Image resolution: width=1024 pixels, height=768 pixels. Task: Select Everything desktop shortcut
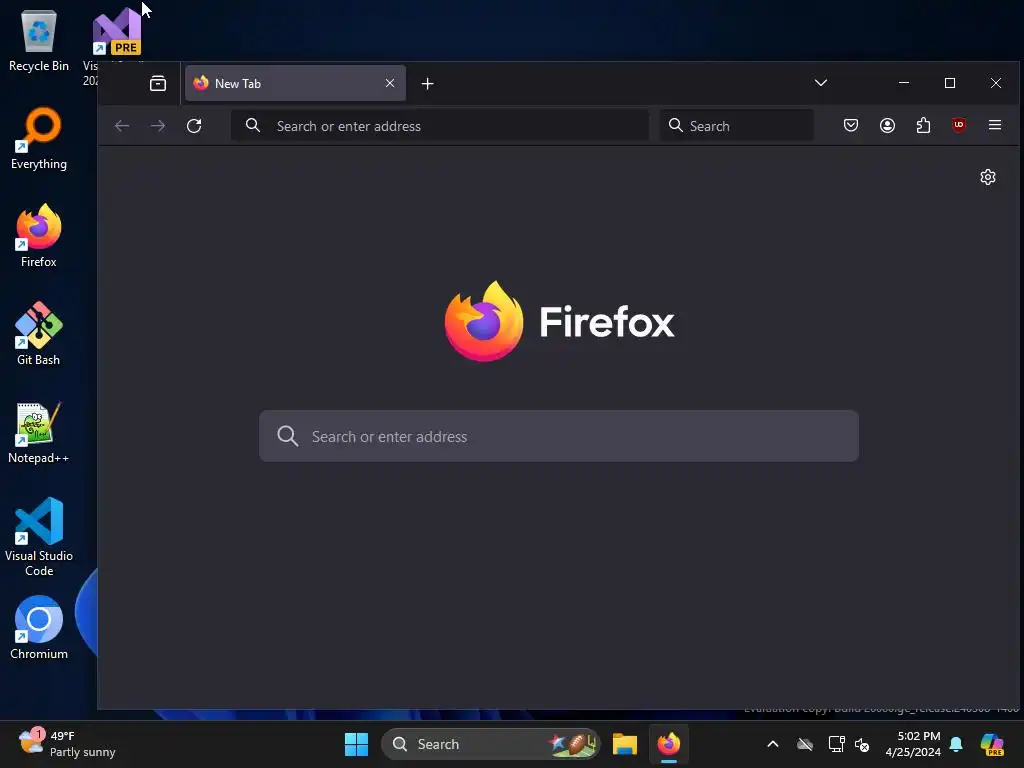click(x=39, y=139)
